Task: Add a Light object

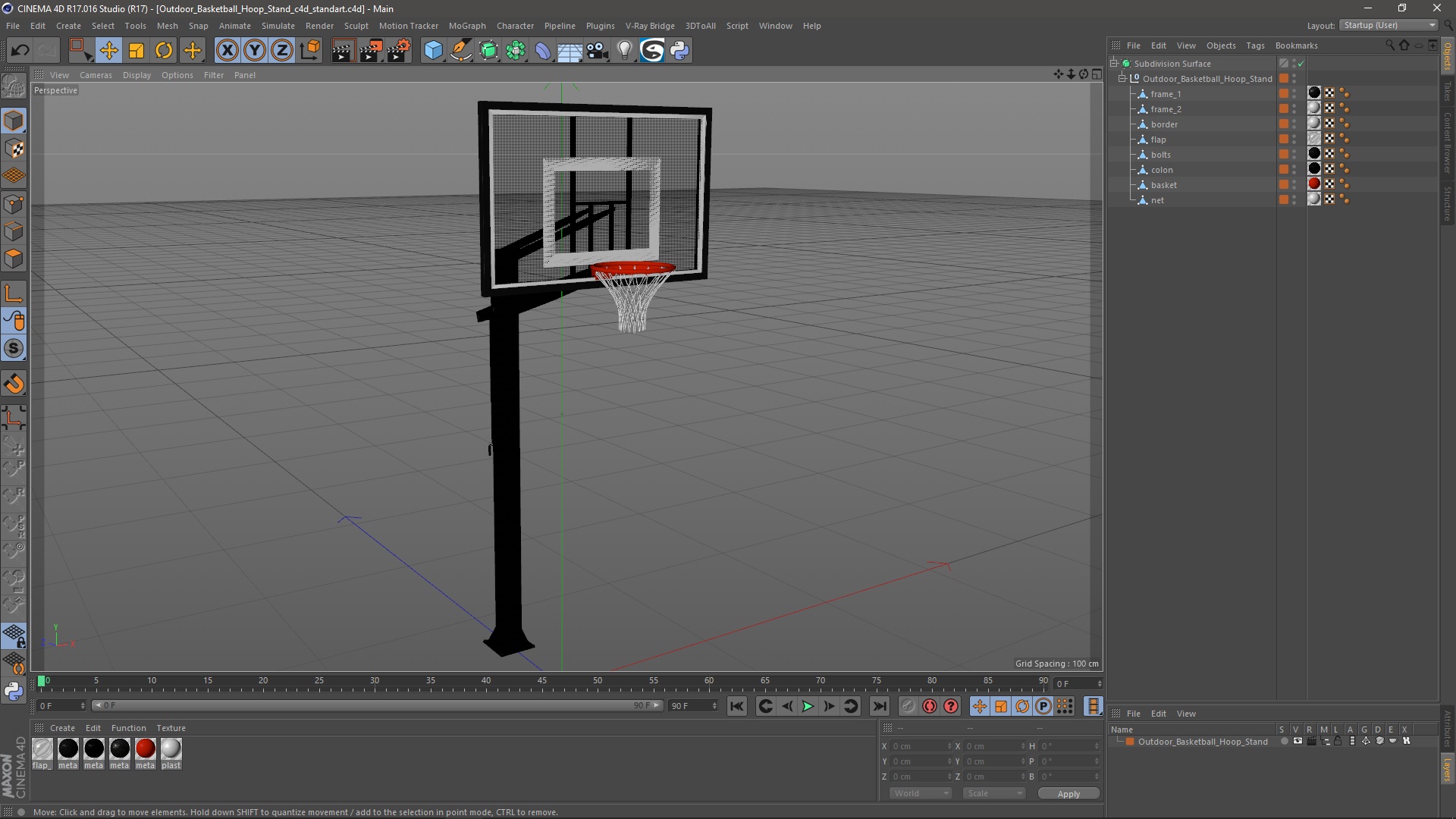Action: pos(624,51)
